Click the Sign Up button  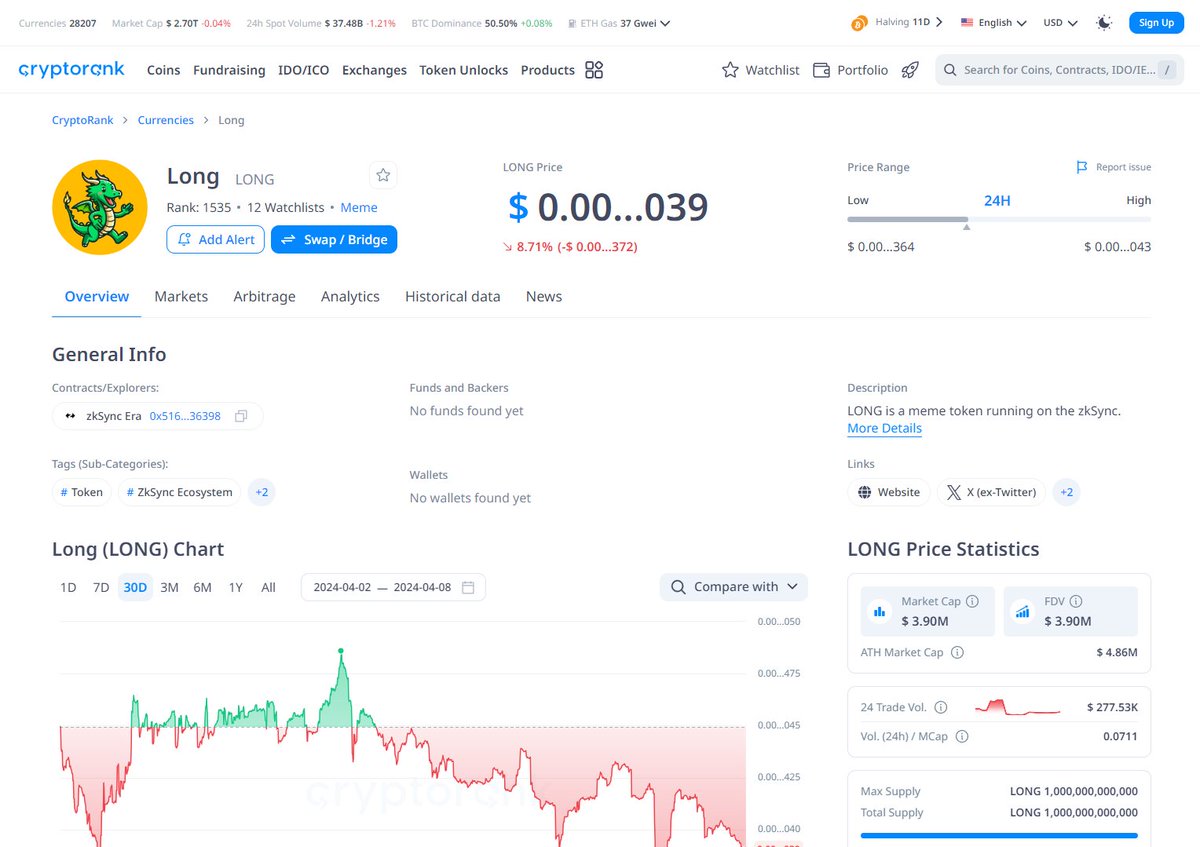click(x=1156, y=22)
